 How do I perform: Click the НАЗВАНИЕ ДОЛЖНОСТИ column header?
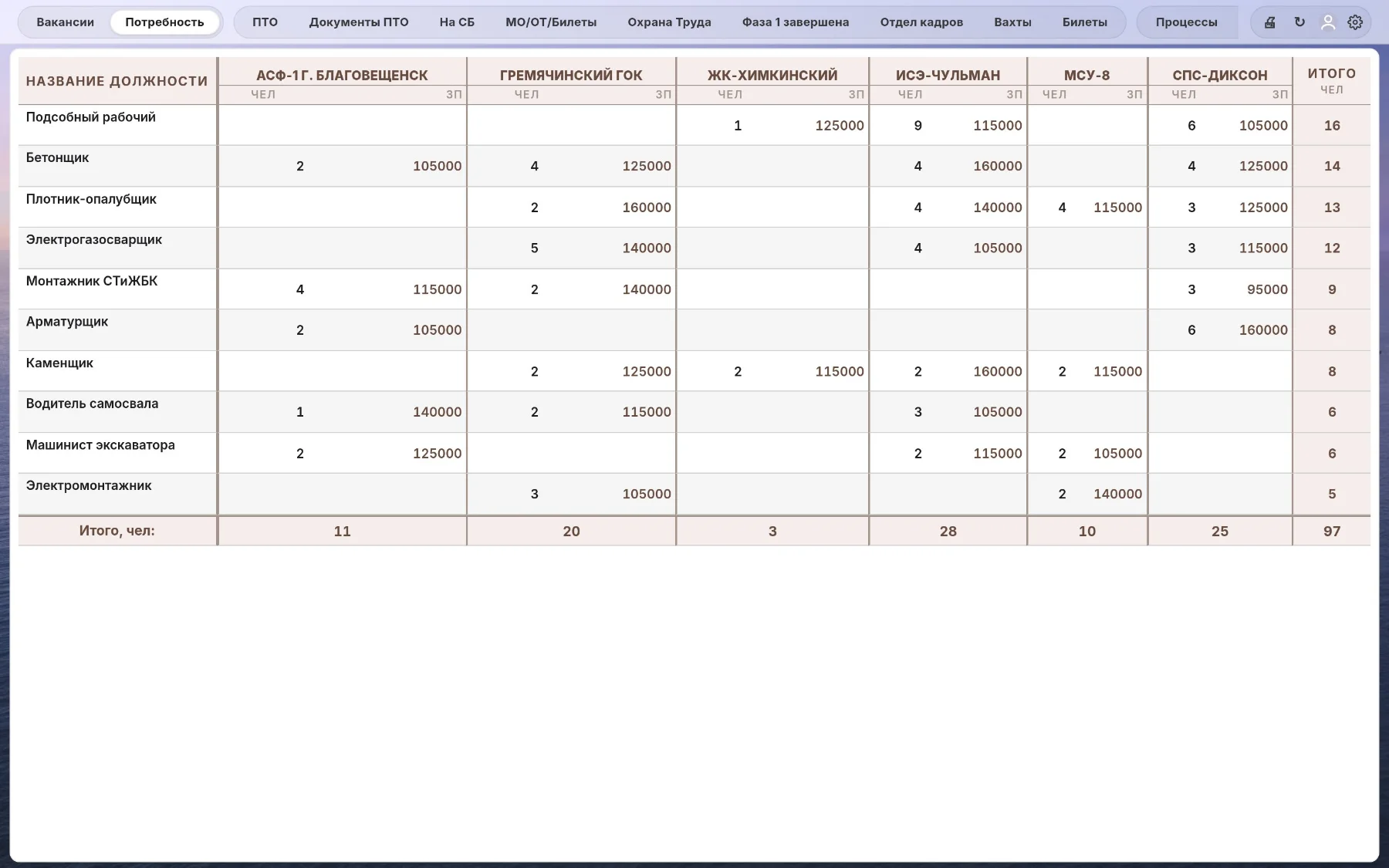coord(117,81)
